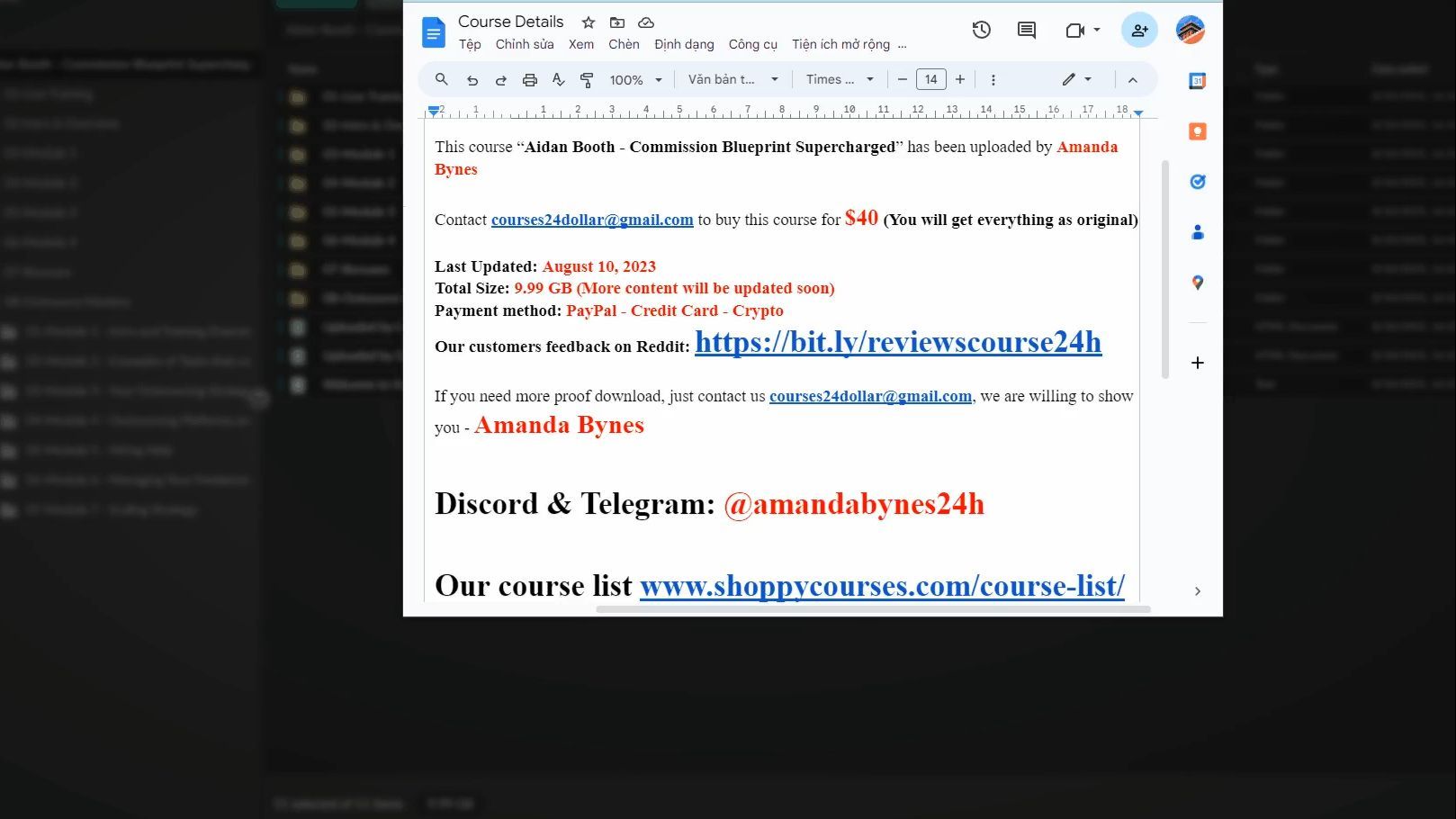Open the paragraph style dropdown
The width and height of the screenshot is (1456, 819).
733,79
